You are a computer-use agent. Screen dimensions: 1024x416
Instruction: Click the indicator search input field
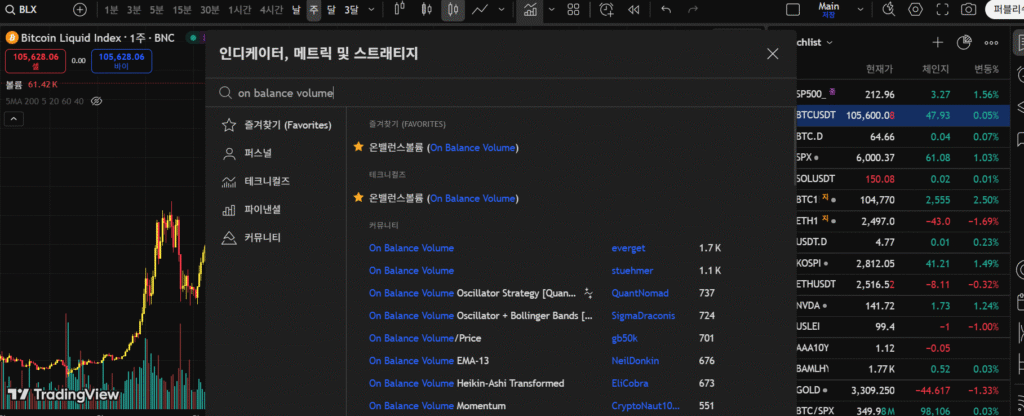pos(500,93)
